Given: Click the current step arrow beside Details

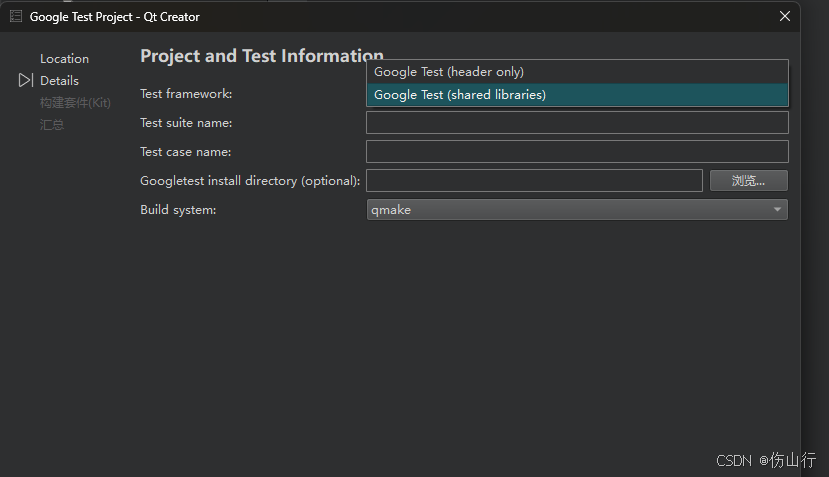Looking at the screenshot, I should 26,80.
